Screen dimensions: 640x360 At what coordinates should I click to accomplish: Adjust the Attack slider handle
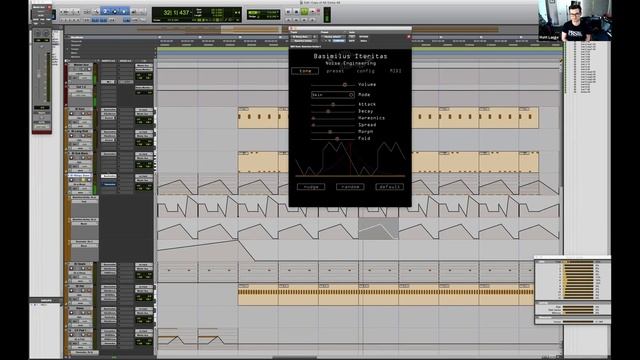coord(333,104)
